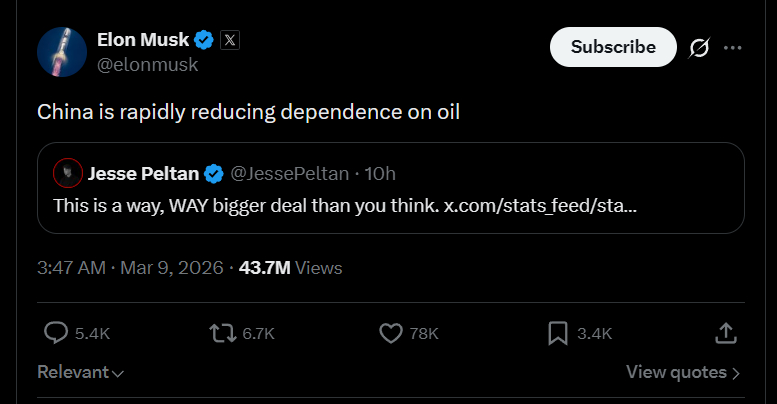Open the three-dot More options menu
Image resolution: width=777 pixels, height=404 pixels.
pyautogui.click(x=733, y=47)
